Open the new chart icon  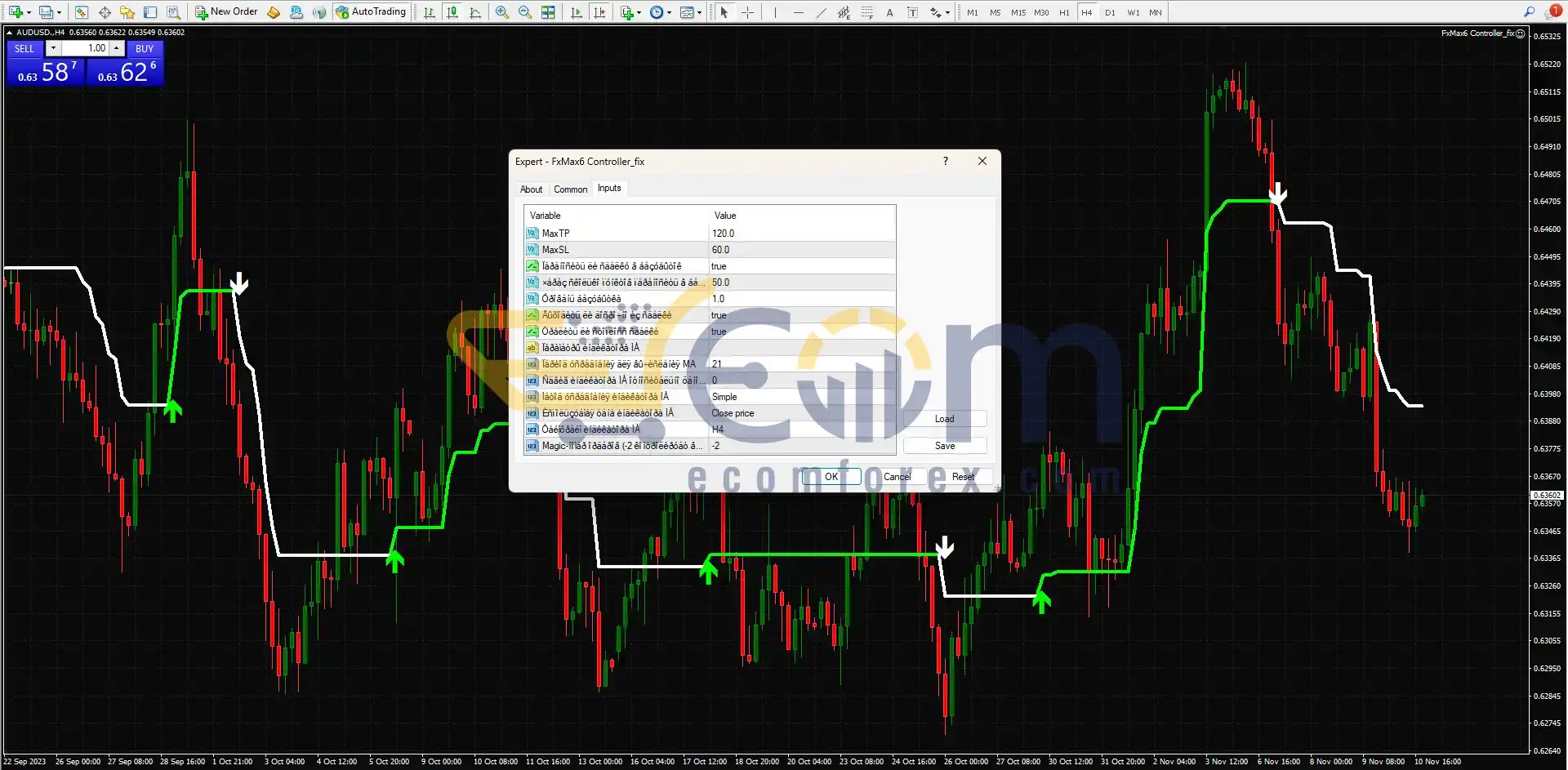coord(15,12)
